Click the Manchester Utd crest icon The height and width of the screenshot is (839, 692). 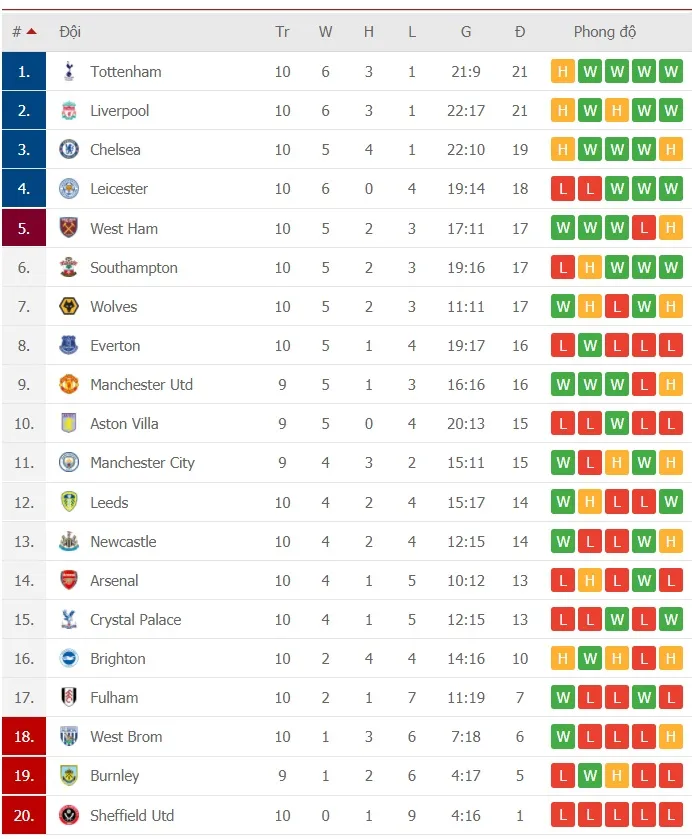pyautogui.click(x=69, y=385)
